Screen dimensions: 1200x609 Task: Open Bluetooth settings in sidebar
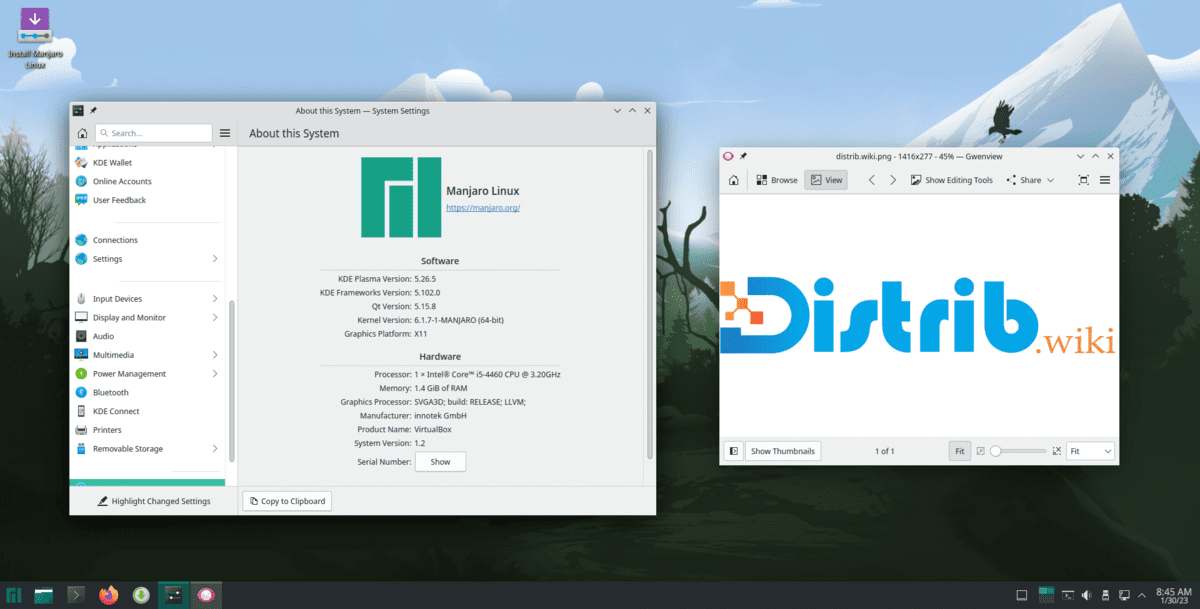coord(110,392)
